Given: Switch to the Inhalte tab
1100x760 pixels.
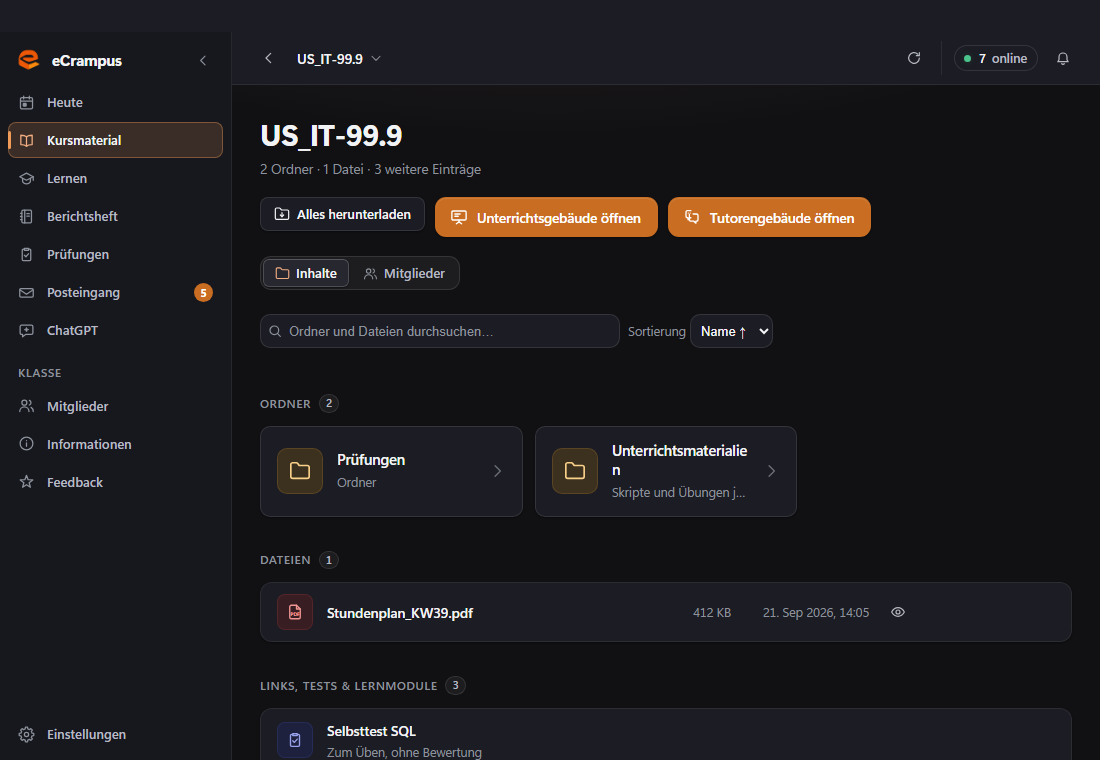Looking at the screenshot, I should [x=306, y=273].
